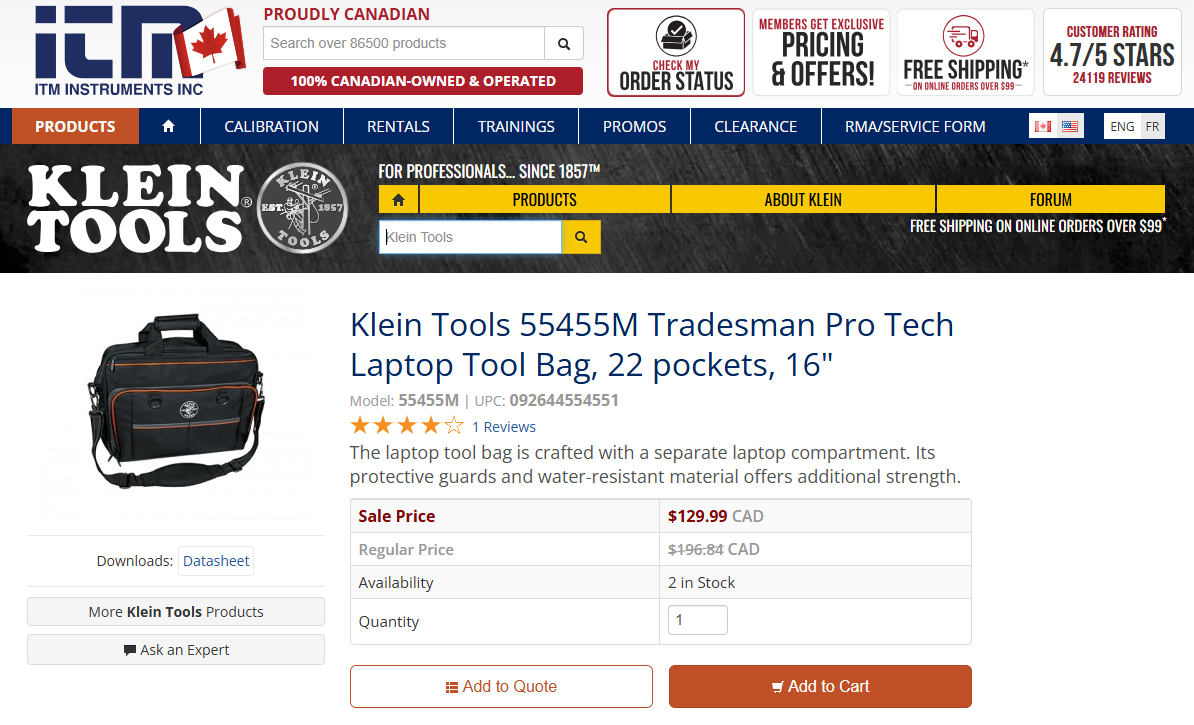Image resolution: width=1194 pixels, height=725 pixels.
Task: Click the Add to Cart button
Action: [820, 686]
